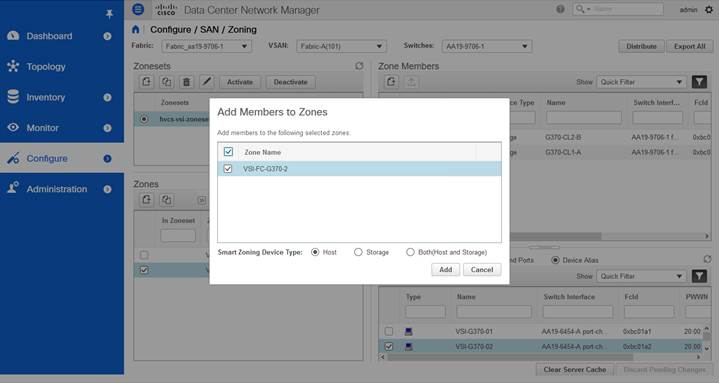Click the search magnifier icon
This screenshot has width=719, height=383.
coord(581,9)
